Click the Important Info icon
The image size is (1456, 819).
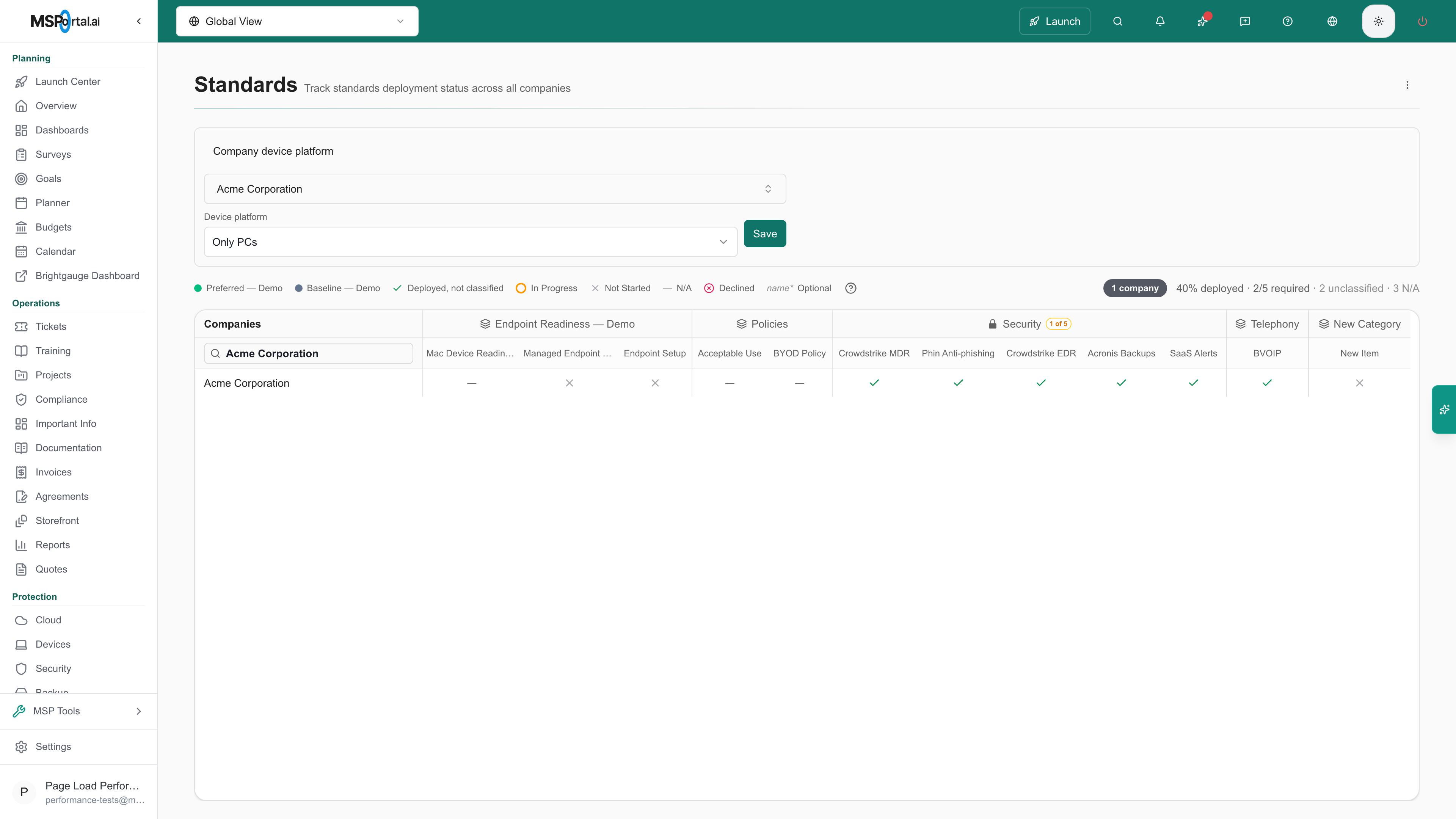tap(21, 424)
